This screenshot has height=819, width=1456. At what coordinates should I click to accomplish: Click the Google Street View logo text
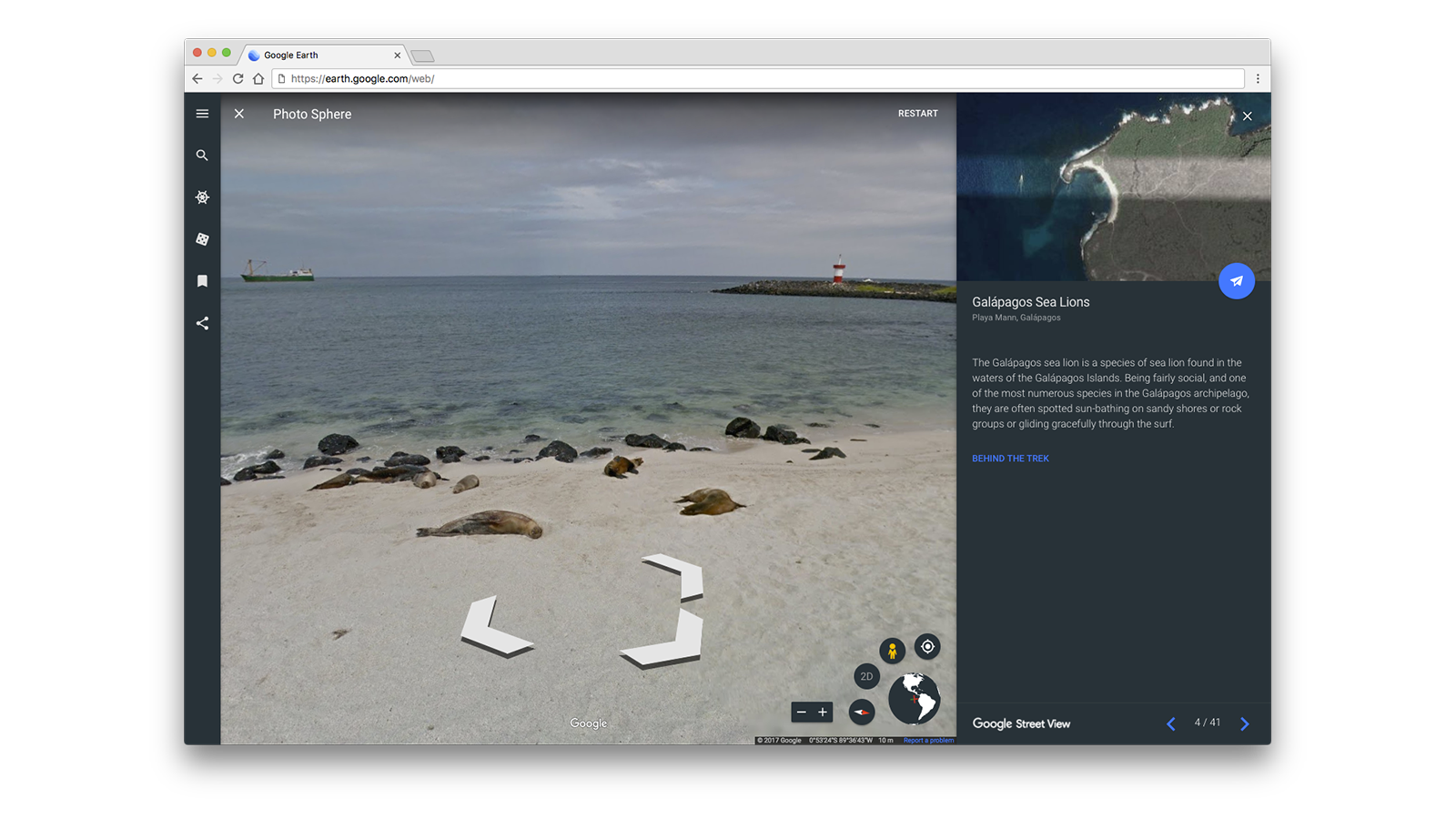click(x=1021, y=724)
